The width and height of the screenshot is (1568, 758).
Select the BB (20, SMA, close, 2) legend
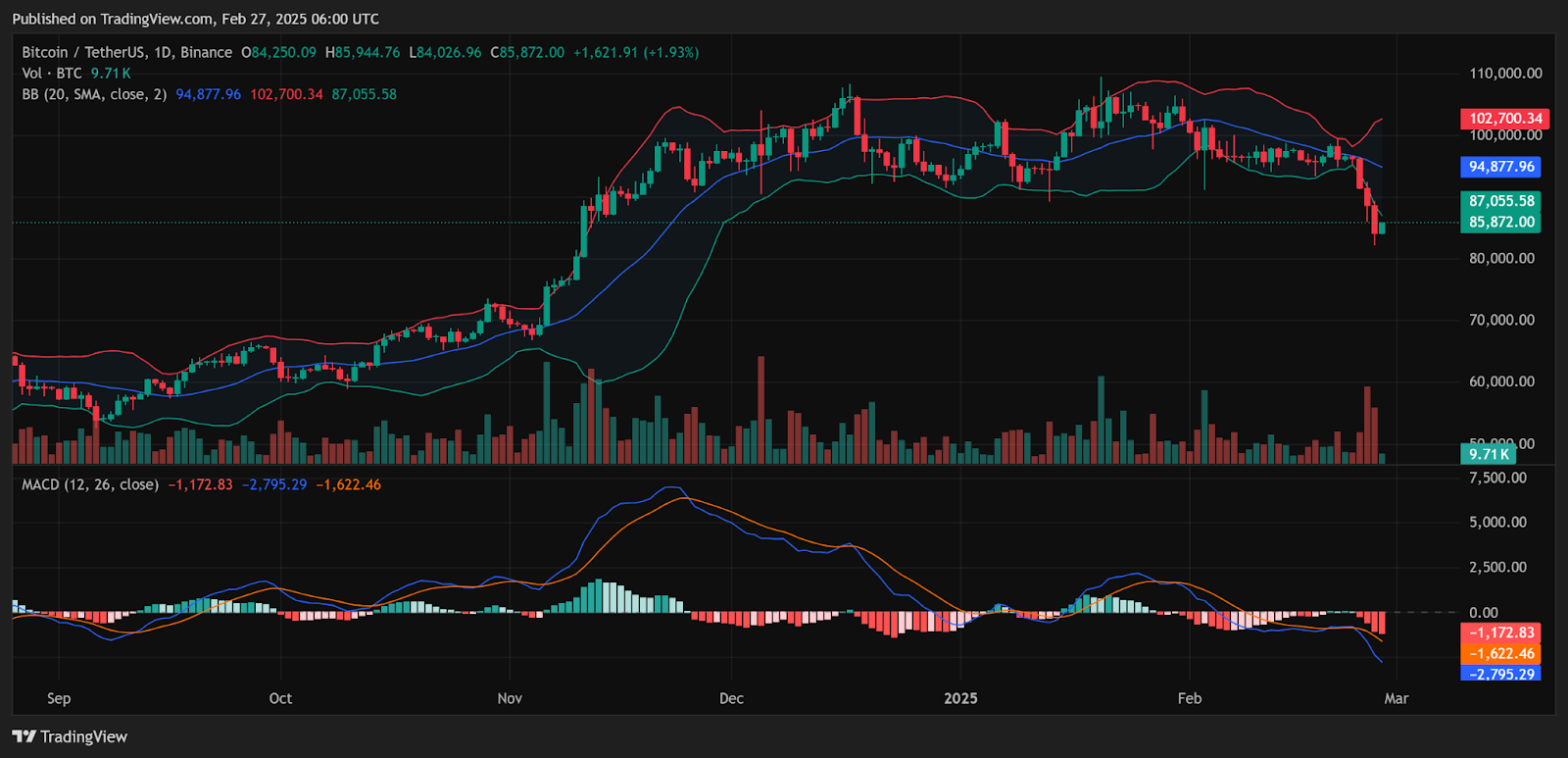94,95
